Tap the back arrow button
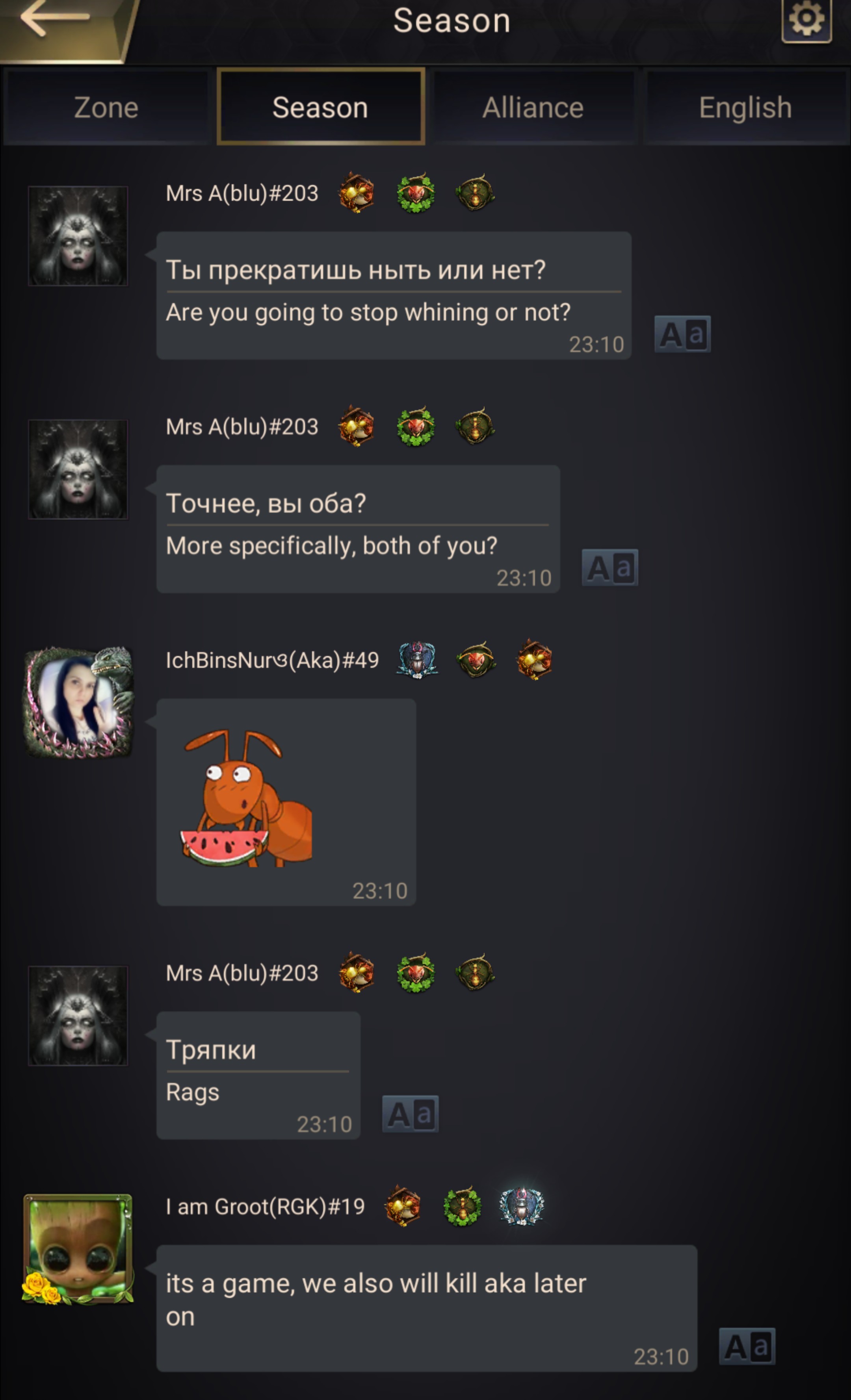Image resolution: width=851 pixels, height=1400 pixels. [x=55, y=19]
